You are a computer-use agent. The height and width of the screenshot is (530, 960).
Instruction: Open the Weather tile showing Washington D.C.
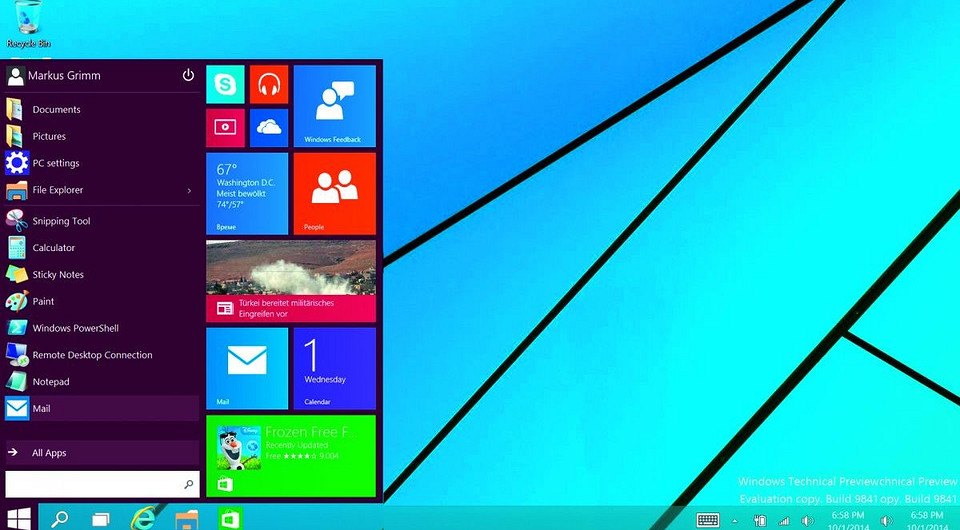[247, 193]
